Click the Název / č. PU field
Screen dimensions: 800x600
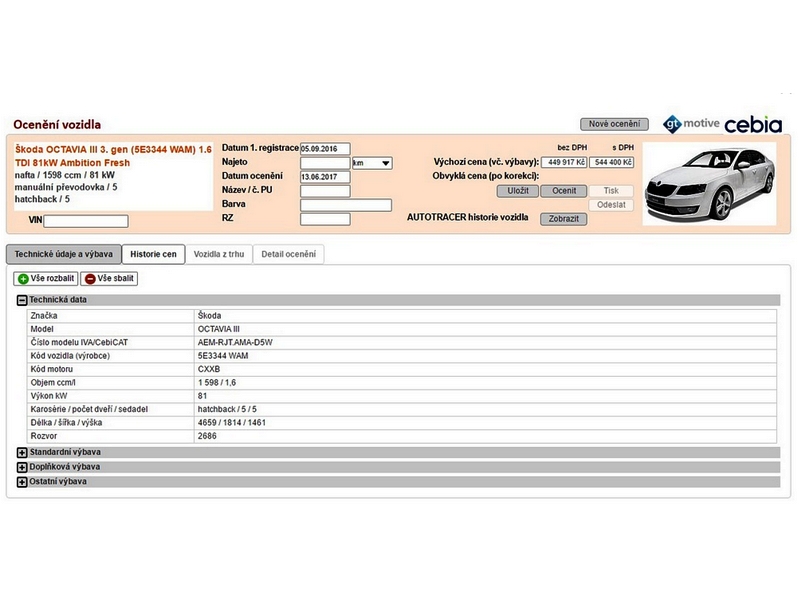coord(325,191)
